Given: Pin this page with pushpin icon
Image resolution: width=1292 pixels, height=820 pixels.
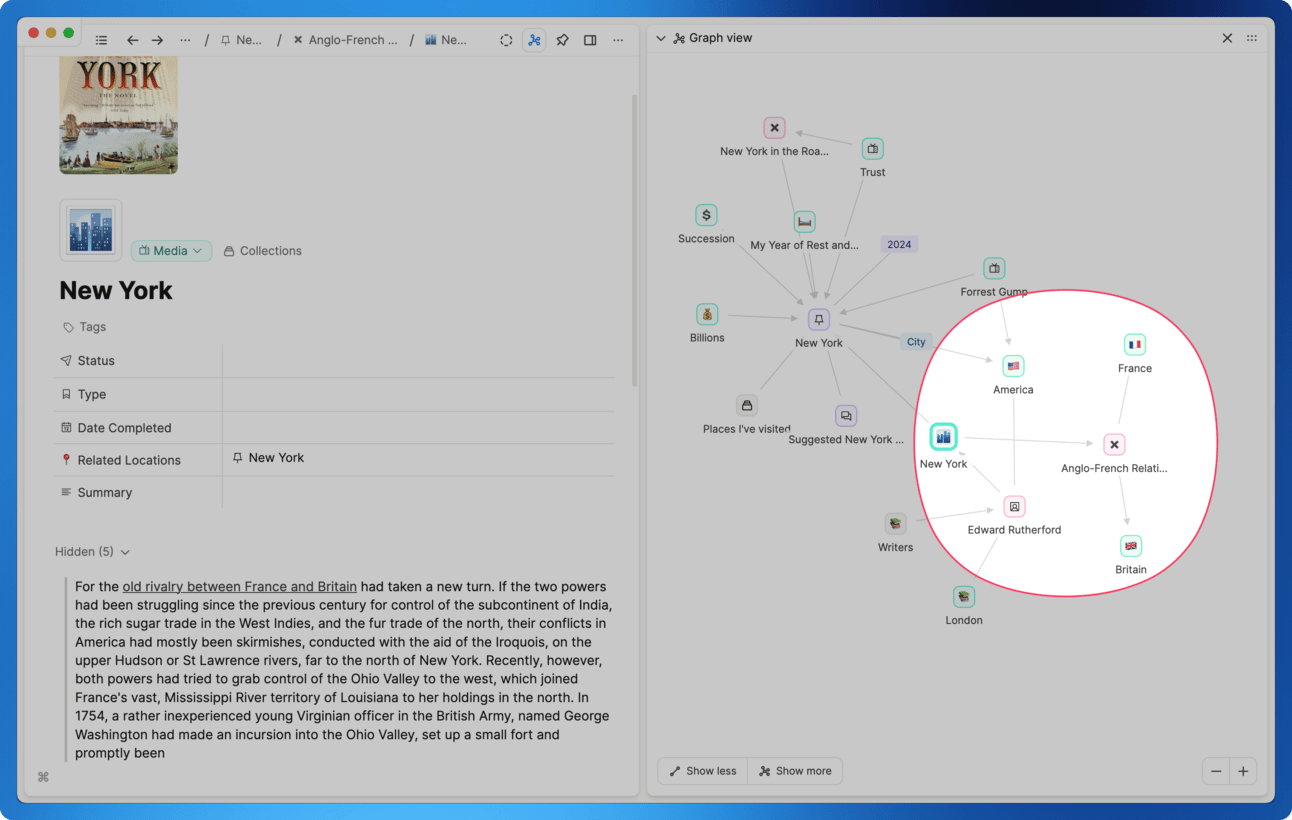Looking at the screenshot, I should click(562, 40).
